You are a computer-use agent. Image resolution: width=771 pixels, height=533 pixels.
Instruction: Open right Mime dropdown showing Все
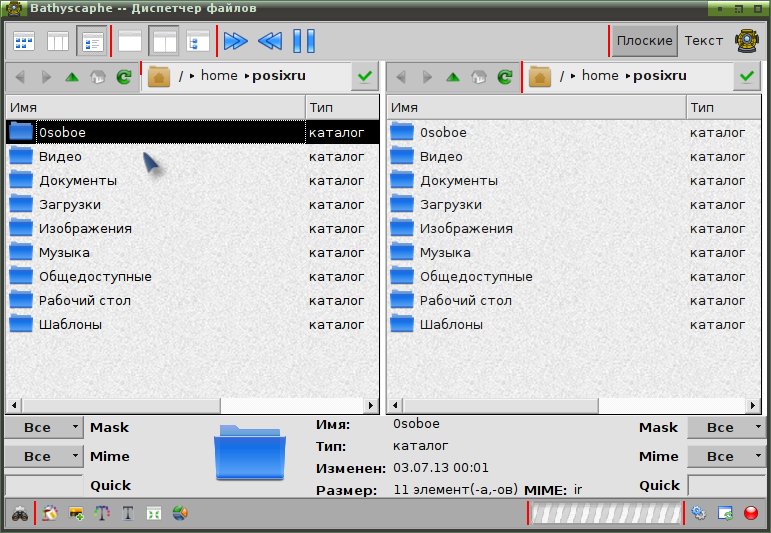727,456
